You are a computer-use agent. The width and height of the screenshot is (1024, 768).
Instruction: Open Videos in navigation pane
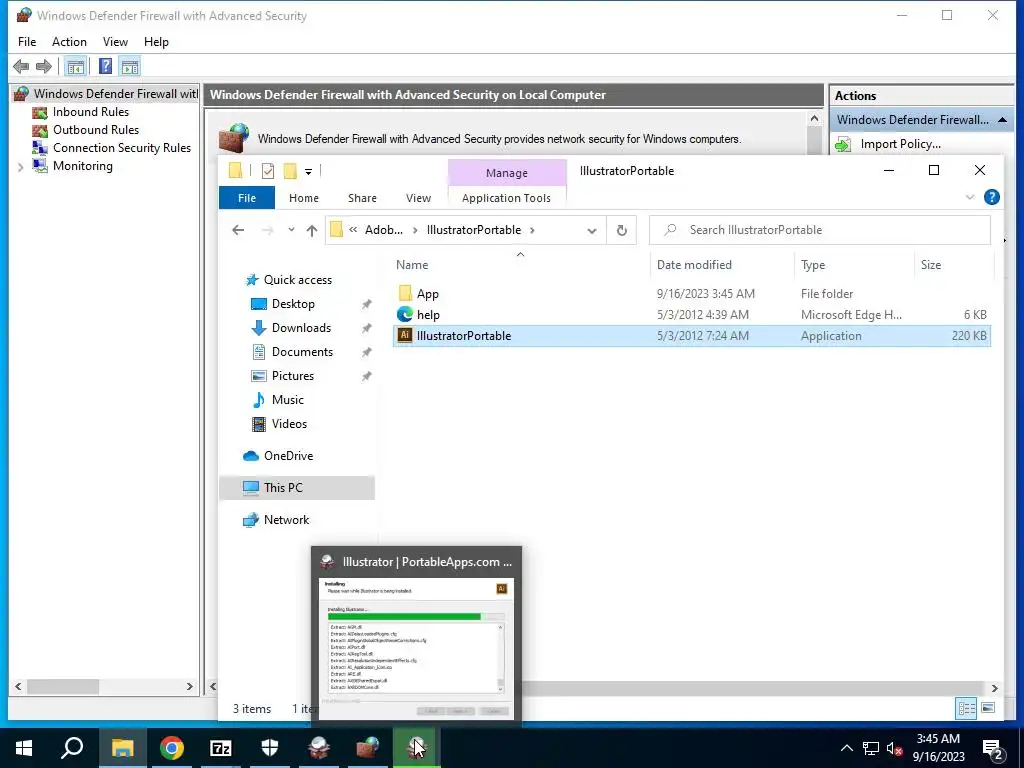coord(289,424)
